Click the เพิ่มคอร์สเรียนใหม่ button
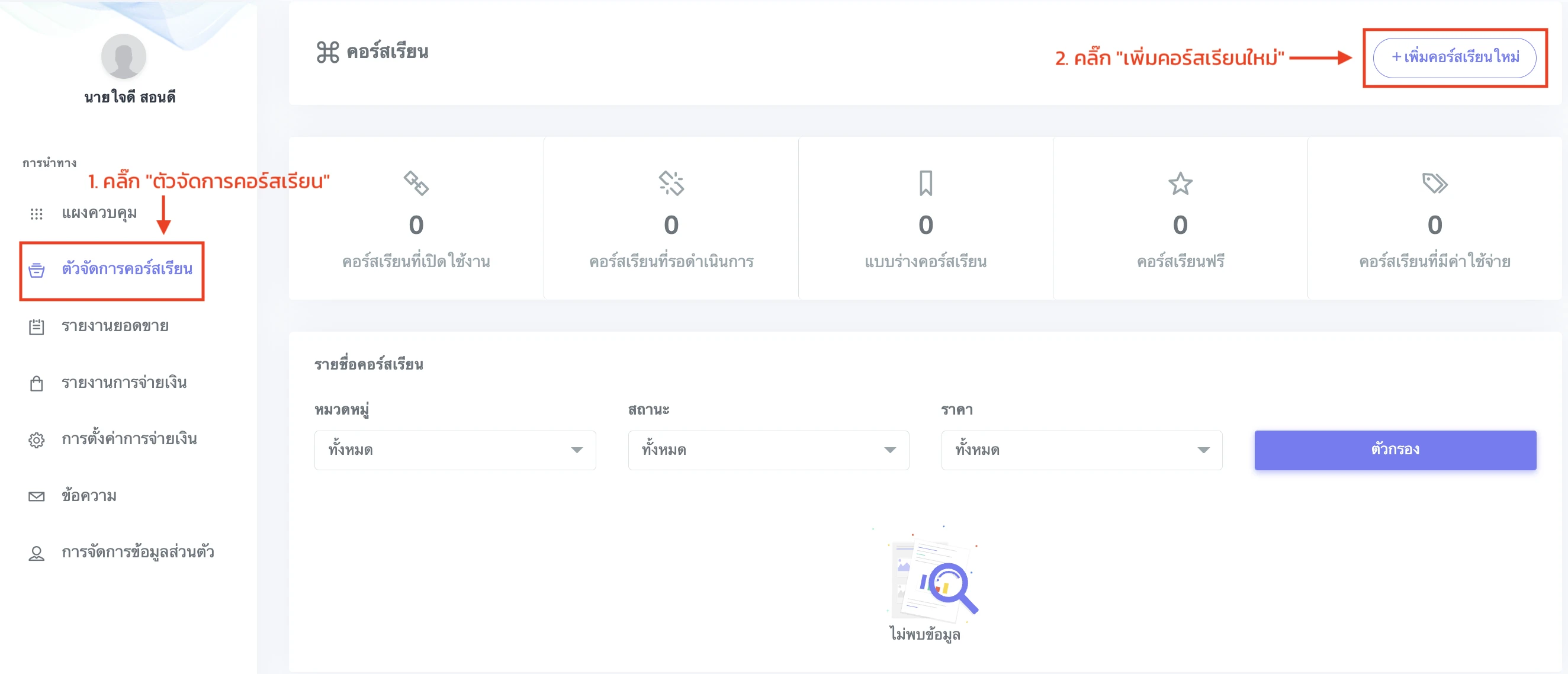Viewport: 1568px width, 674px height. 1454,57
